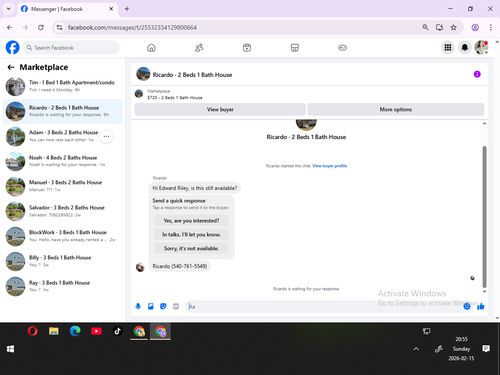Reload the Messenger page
This screenshot has height=375, width=500.
click(41, 27)
